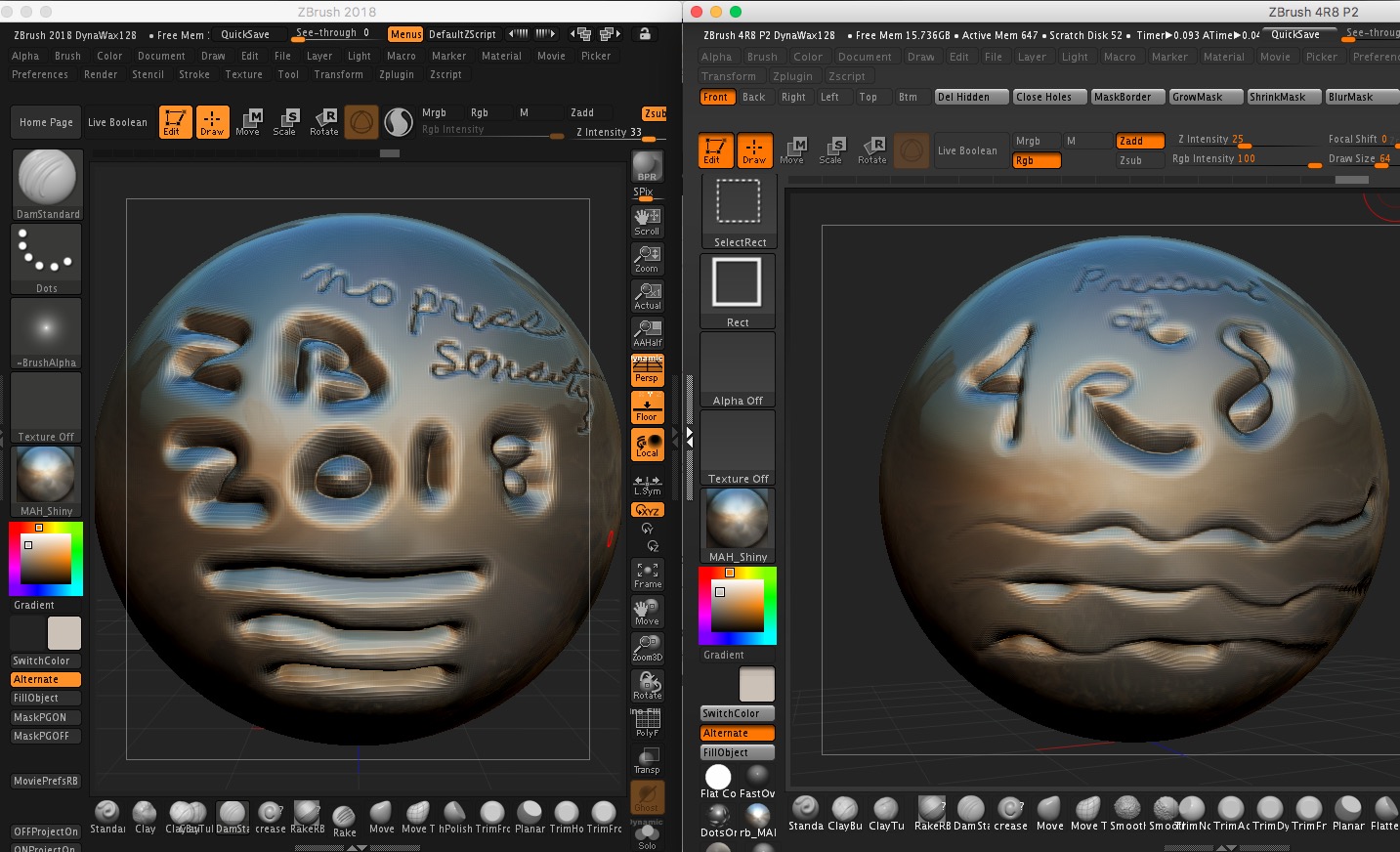Open the BrushAlpha selector

[x=47, y=334]
